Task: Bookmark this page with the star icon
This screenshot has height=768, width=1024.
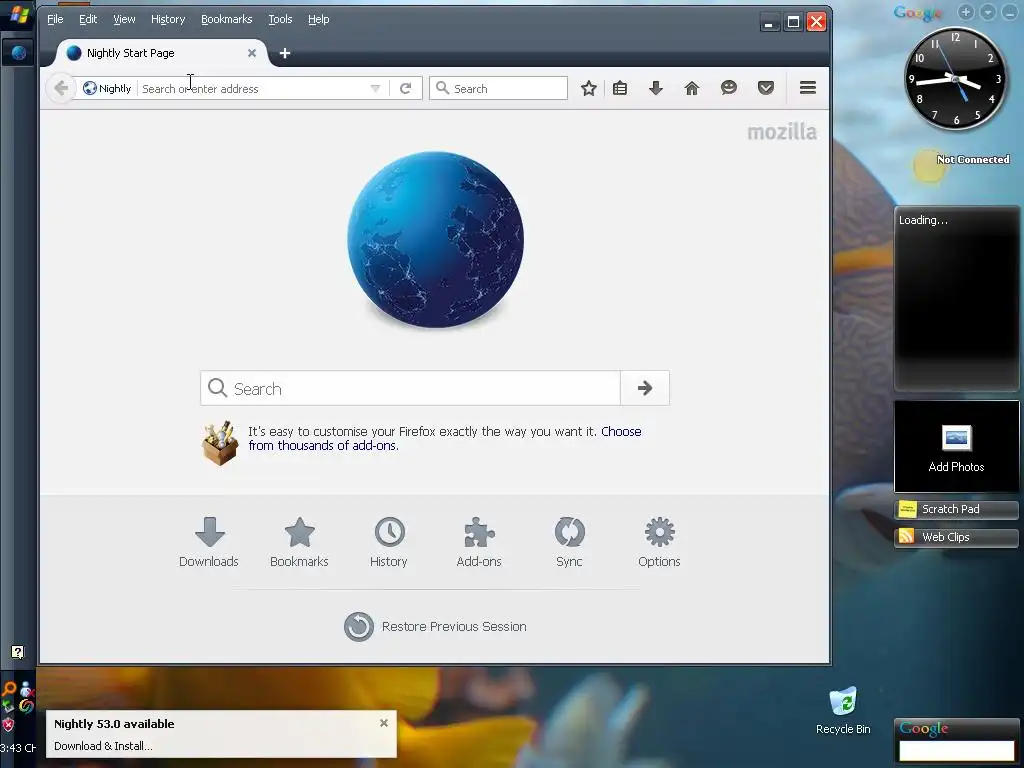Action: (589, 88)
